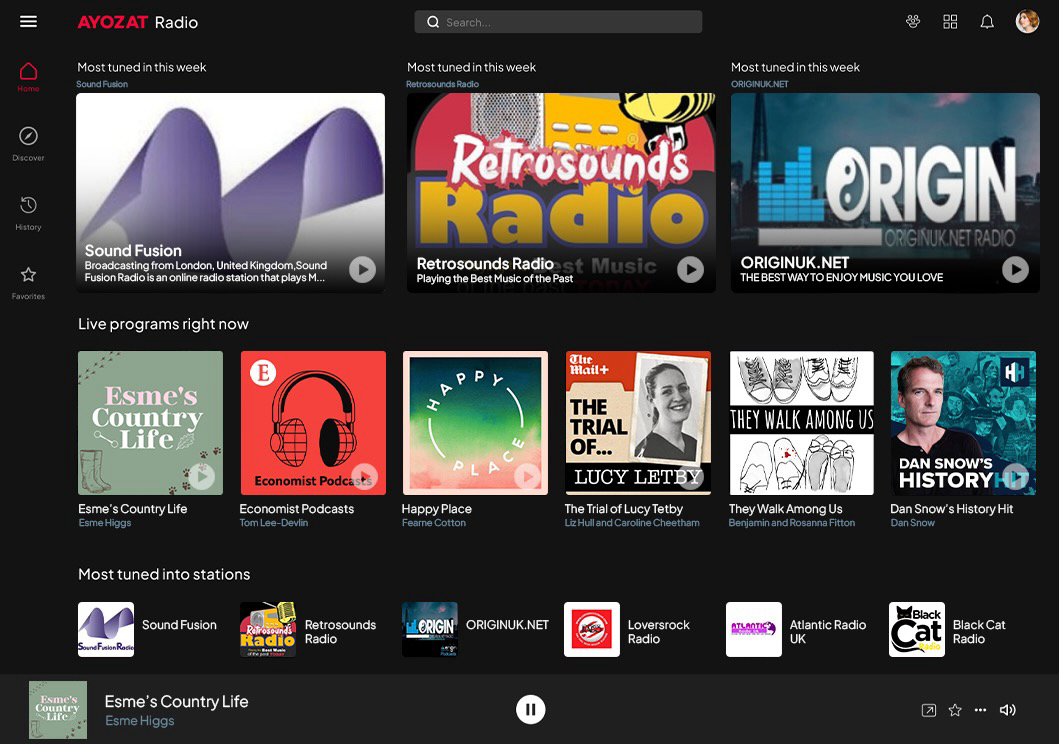This screenshot has height=744, width=1059.
Task: Open Atlantic Radio UK station logo
Action: pyautogui.click(x=754, y=629)
